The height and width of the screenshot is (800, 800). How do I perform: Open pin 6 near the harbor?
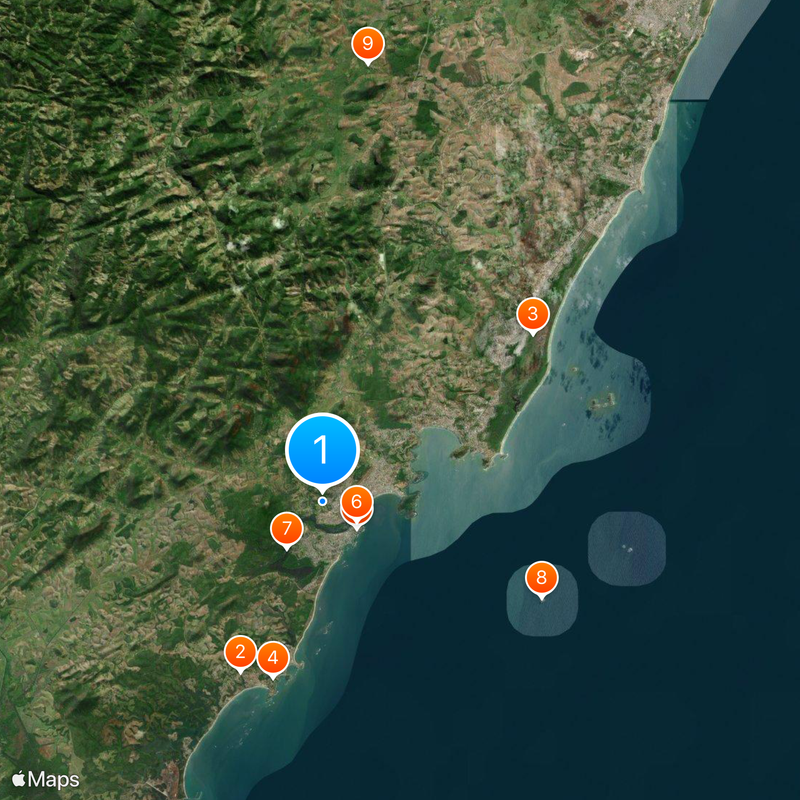point(358,503)
